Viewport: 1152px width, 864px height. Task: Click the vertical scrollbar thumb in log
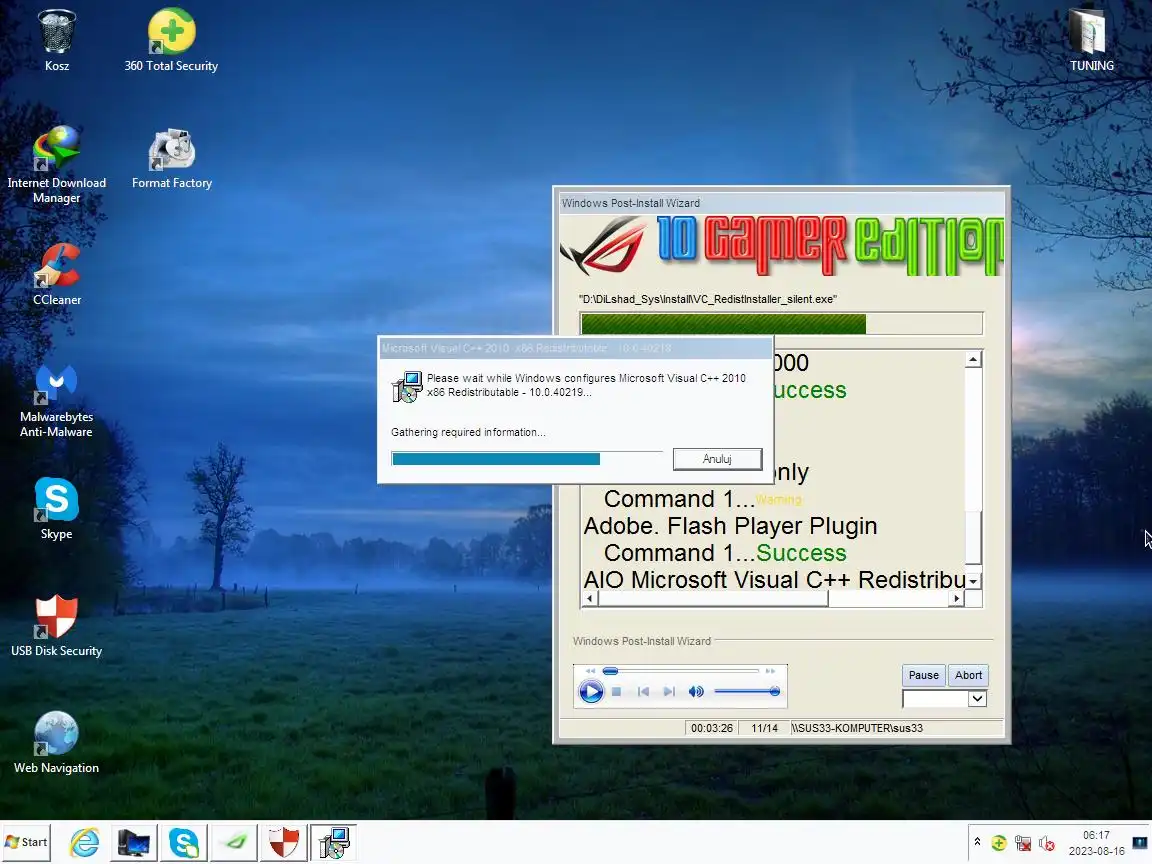point(973,537)
